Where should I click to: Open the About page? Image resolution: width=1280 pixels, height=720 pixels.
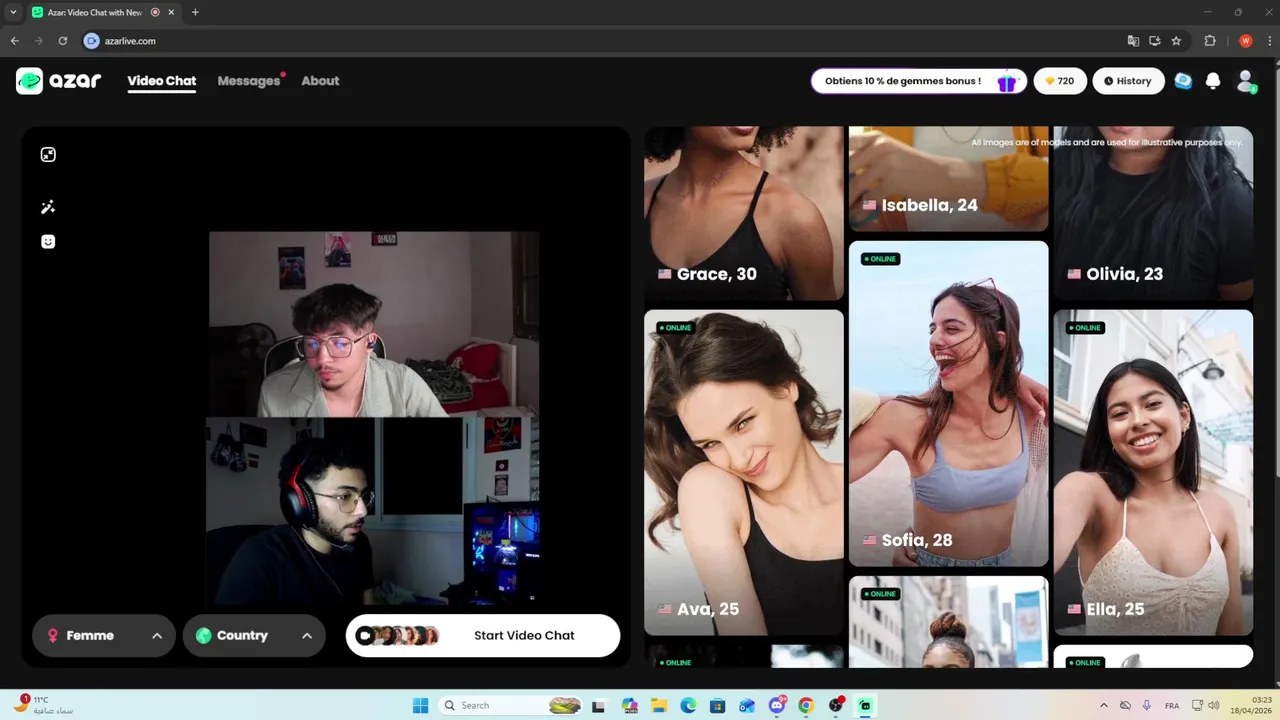pos(320,81)
